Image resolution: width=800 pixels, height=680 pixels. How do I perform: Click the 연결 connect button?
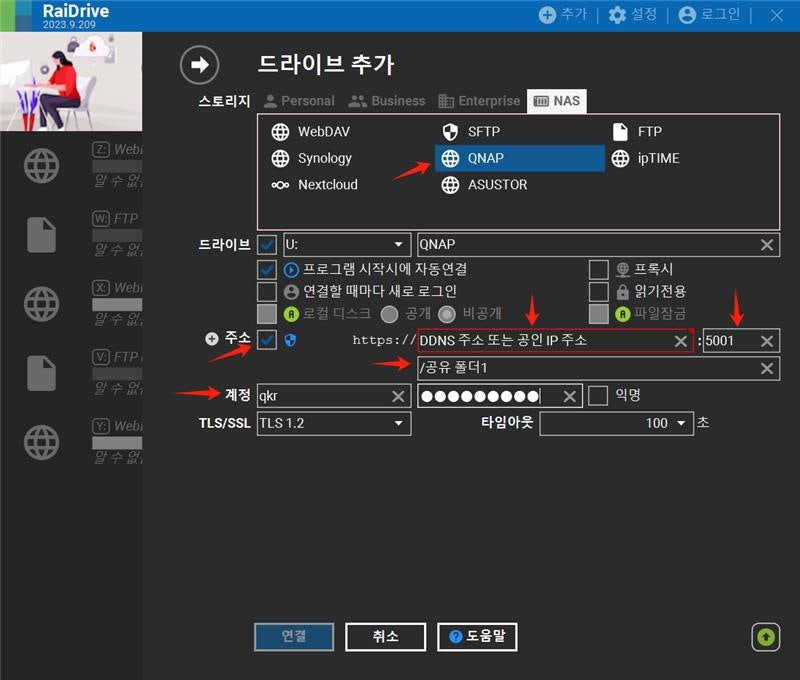tap(294, 637)
